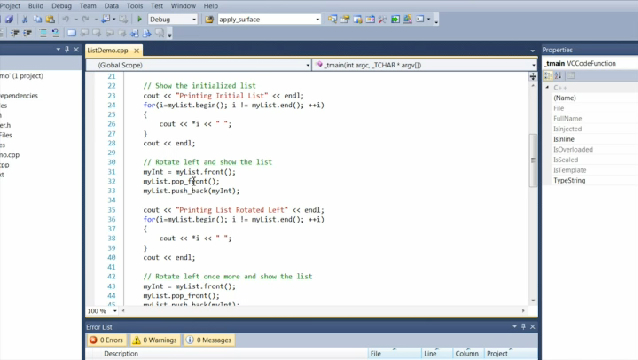The width and height of the screenshot is (638, 360).
Task: Uncomment the selected lines icon
Action: click(55, 33)
